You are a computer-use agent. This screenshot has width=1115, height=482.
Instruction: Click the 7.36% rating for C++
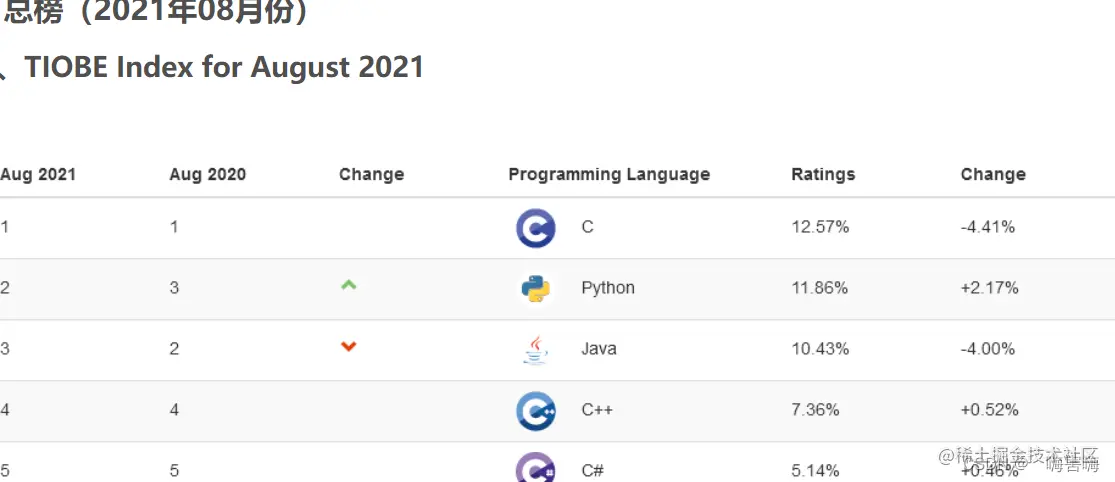(815, 410)
